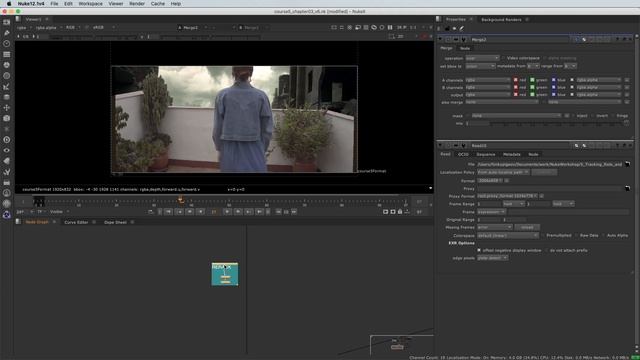Image resolution: width=640 pixels, height=360 pixels.
Task: Switch to the Curve Editor tab
Action: pos(76,222)
